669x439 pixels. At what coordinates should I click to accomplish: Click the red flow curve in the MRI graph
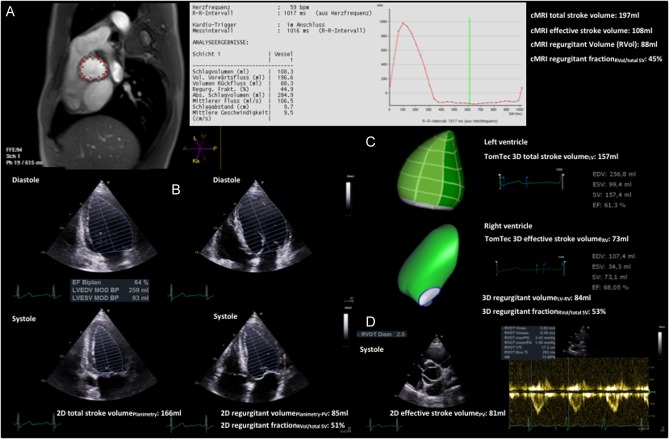click(x=455, y=64)
